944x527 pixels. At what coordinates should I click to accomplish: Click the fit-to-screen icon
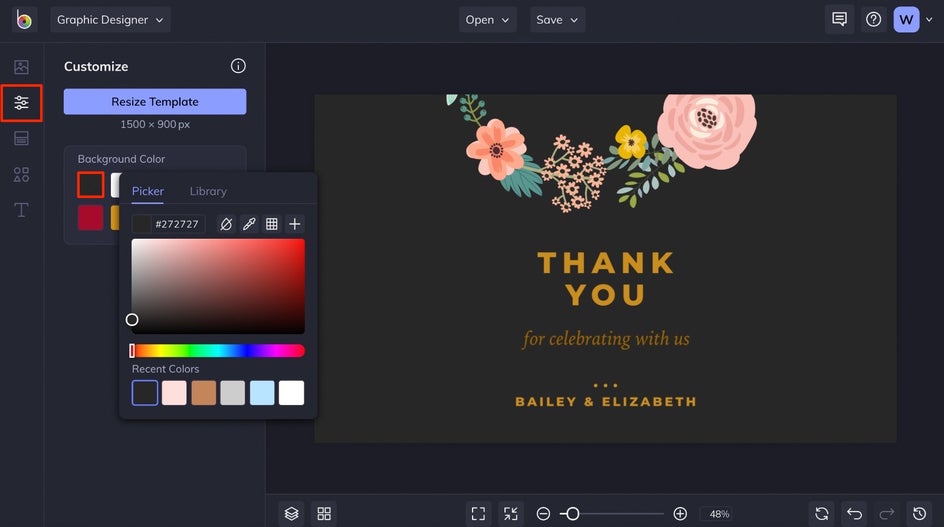478,513
